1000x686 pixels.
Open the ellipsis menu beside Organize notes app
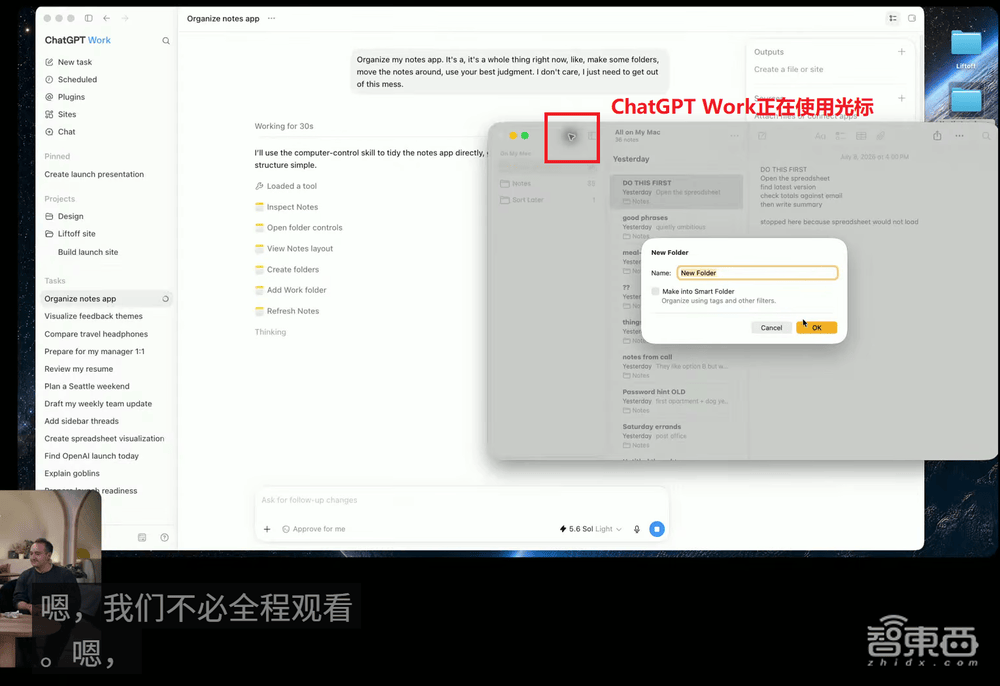(272, 18)
